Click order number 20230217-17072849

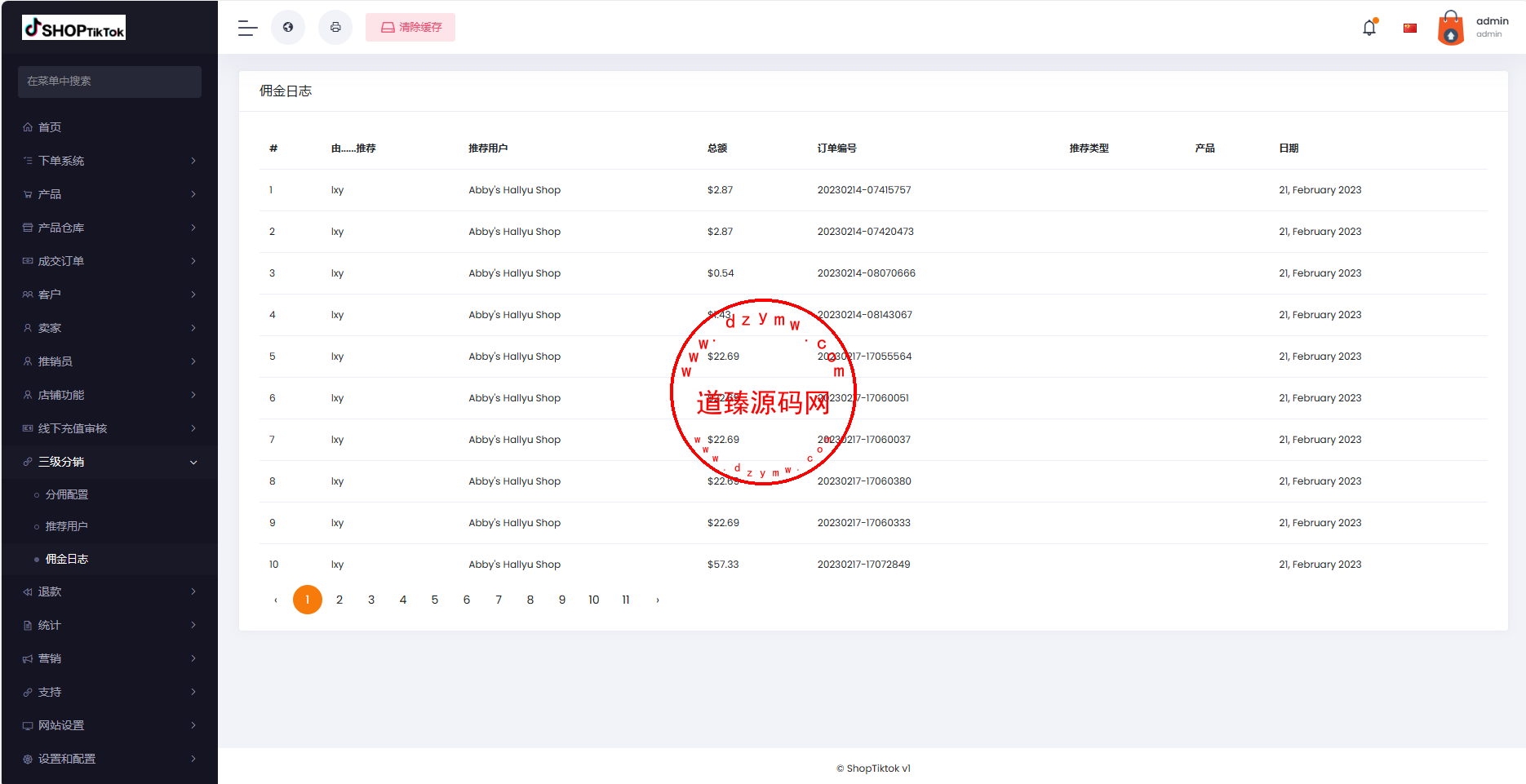point(864,565)
